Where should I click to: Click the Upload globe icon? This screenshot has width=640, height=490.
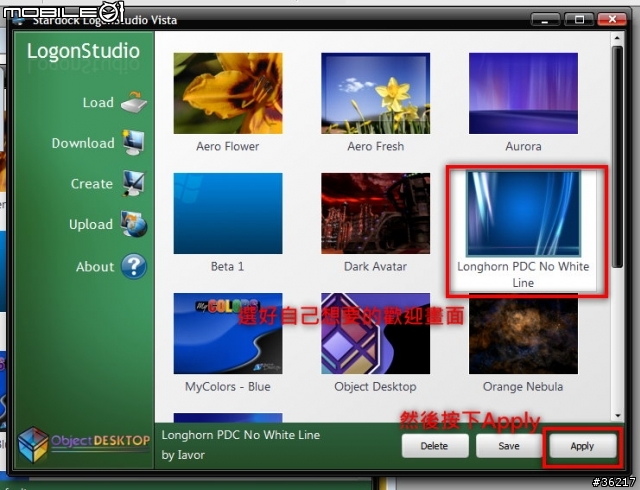[133, 224]
